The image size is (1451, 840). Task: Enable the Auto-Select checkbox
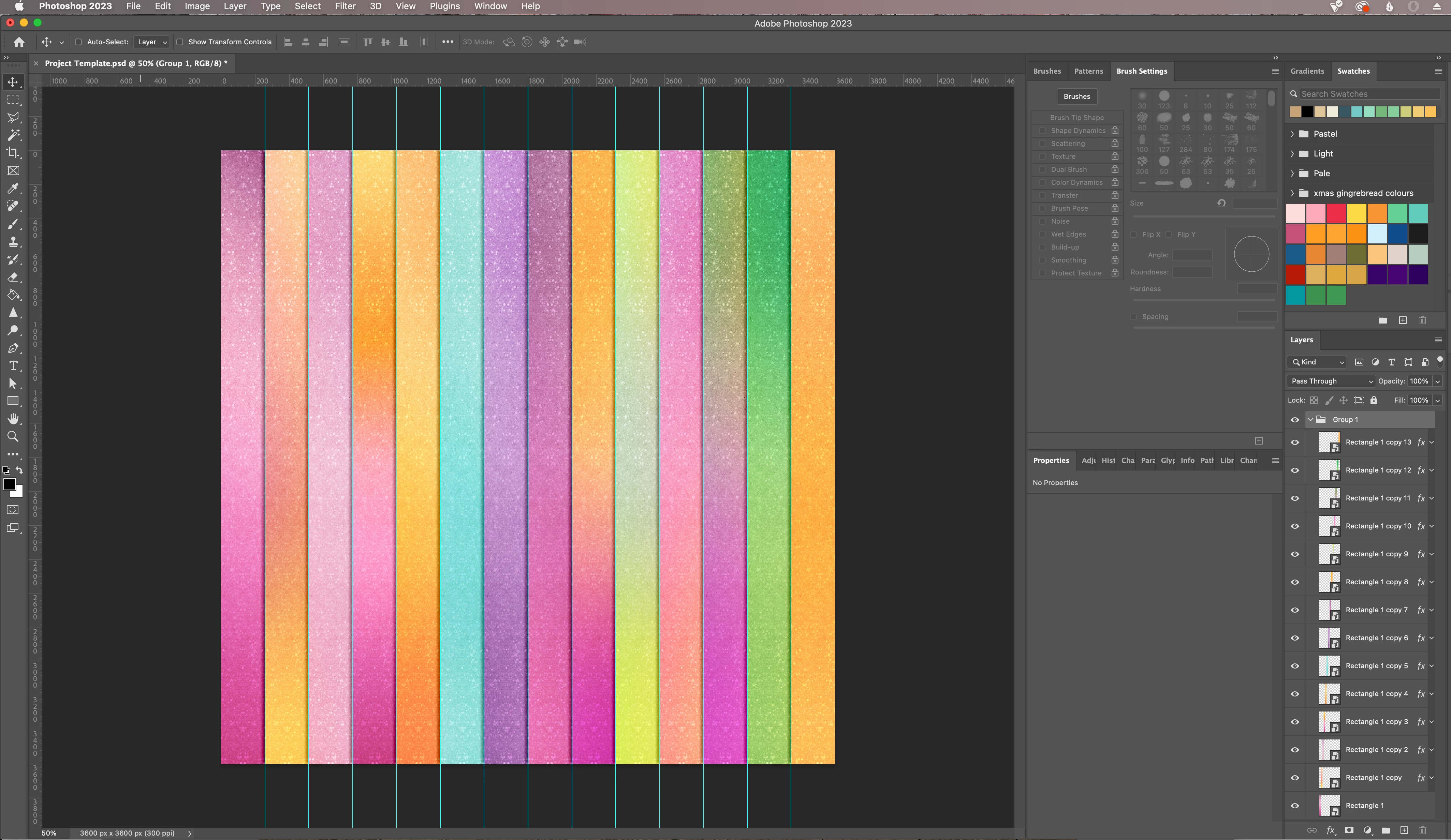pos(78,42)
